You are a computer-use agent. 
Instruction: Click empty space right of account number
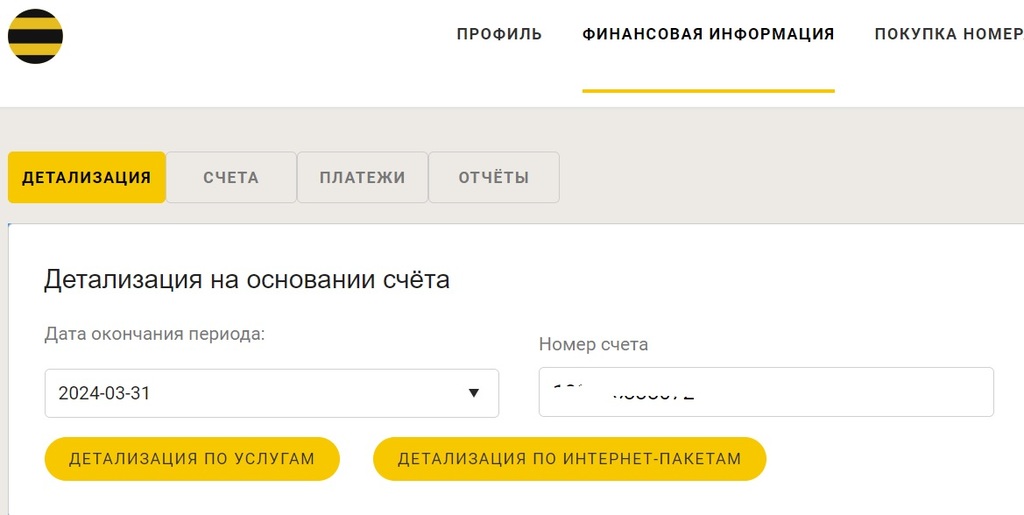click(x=850, y=392)
